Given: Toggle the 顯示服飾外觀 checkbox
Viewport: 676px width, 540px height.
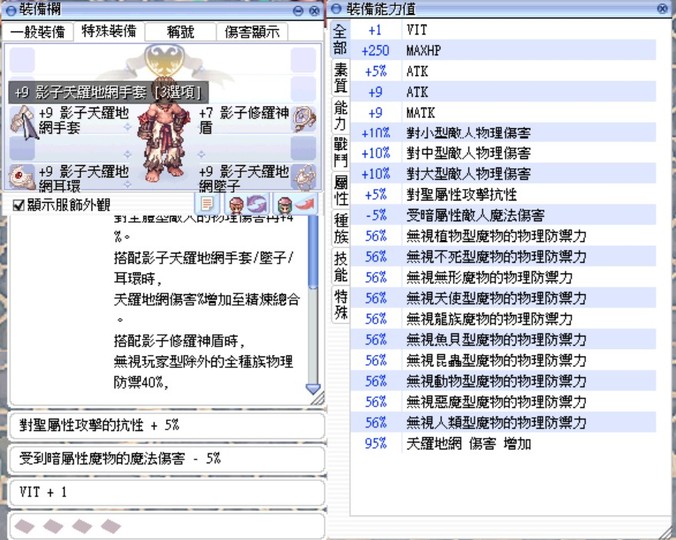Looking at the screenshot, I should [x=18, y=205].
